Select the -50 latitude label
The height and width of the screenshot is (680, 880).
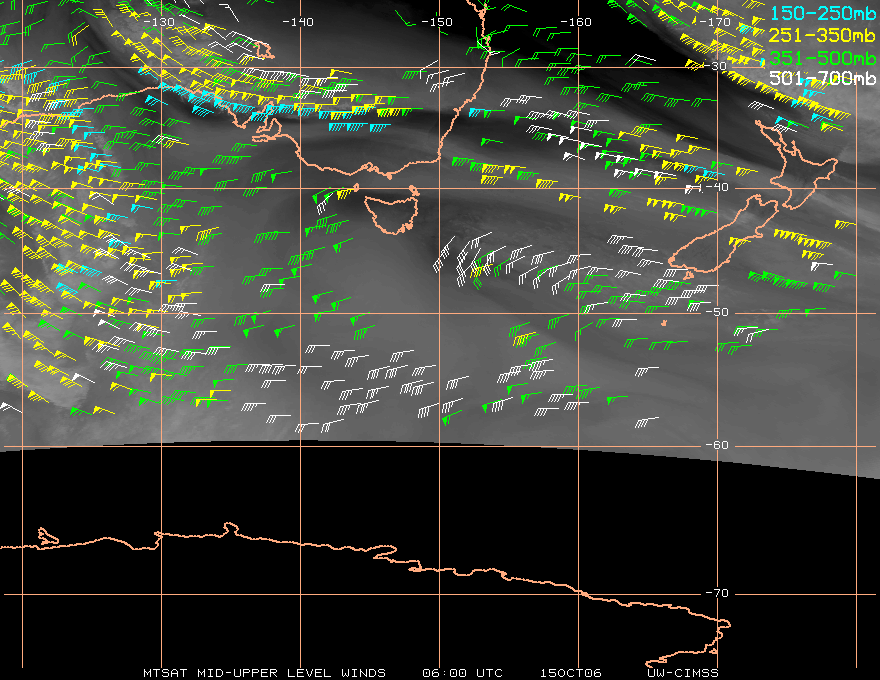716,313
